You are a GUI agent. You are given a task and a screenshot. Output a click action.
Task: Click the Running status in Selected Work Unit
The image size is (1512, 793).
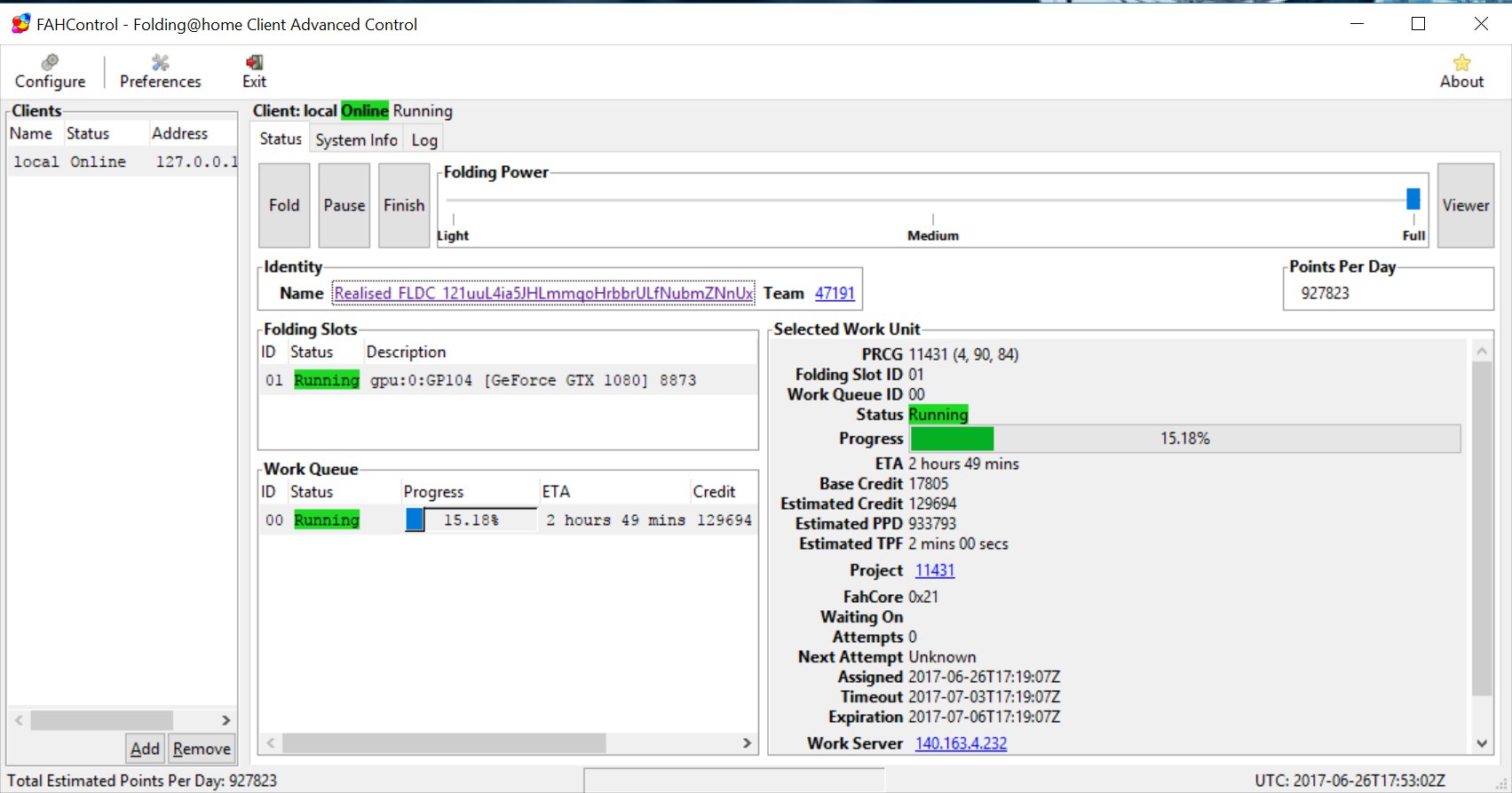click(938, 415)
